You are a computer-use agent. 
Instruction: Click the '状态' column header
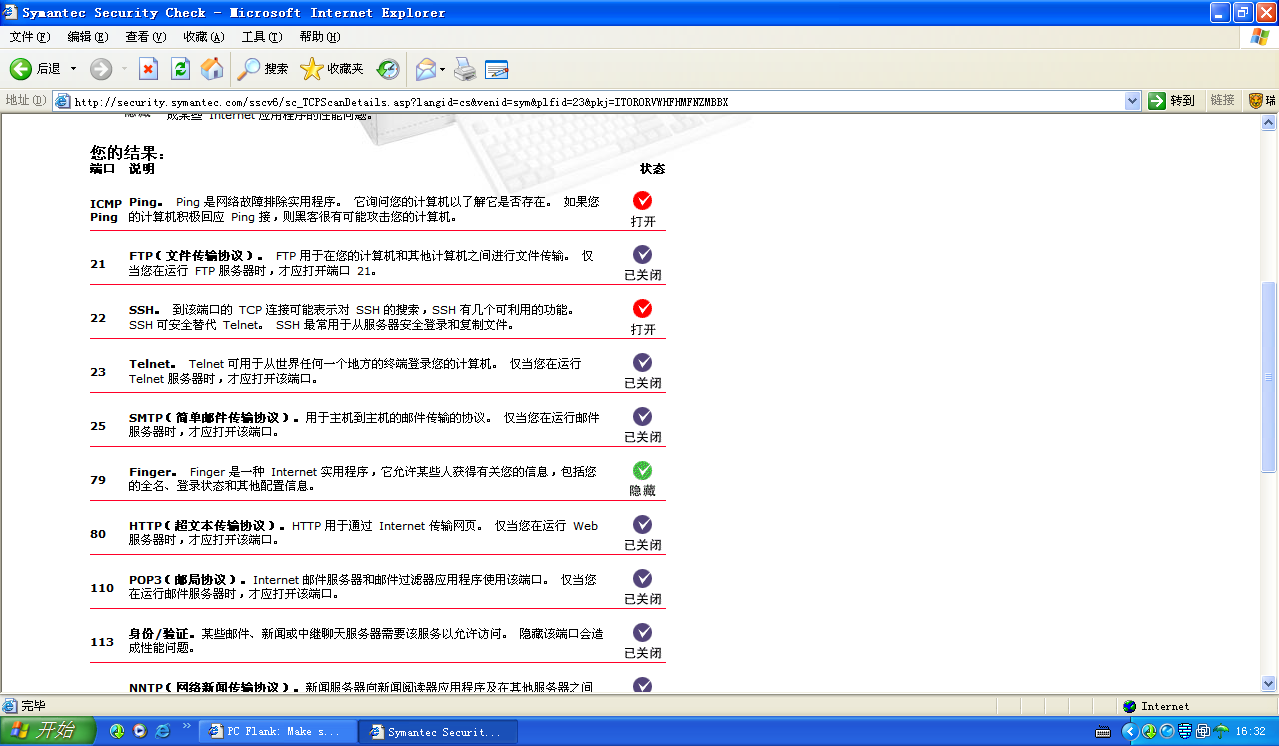tap(652, 169)
